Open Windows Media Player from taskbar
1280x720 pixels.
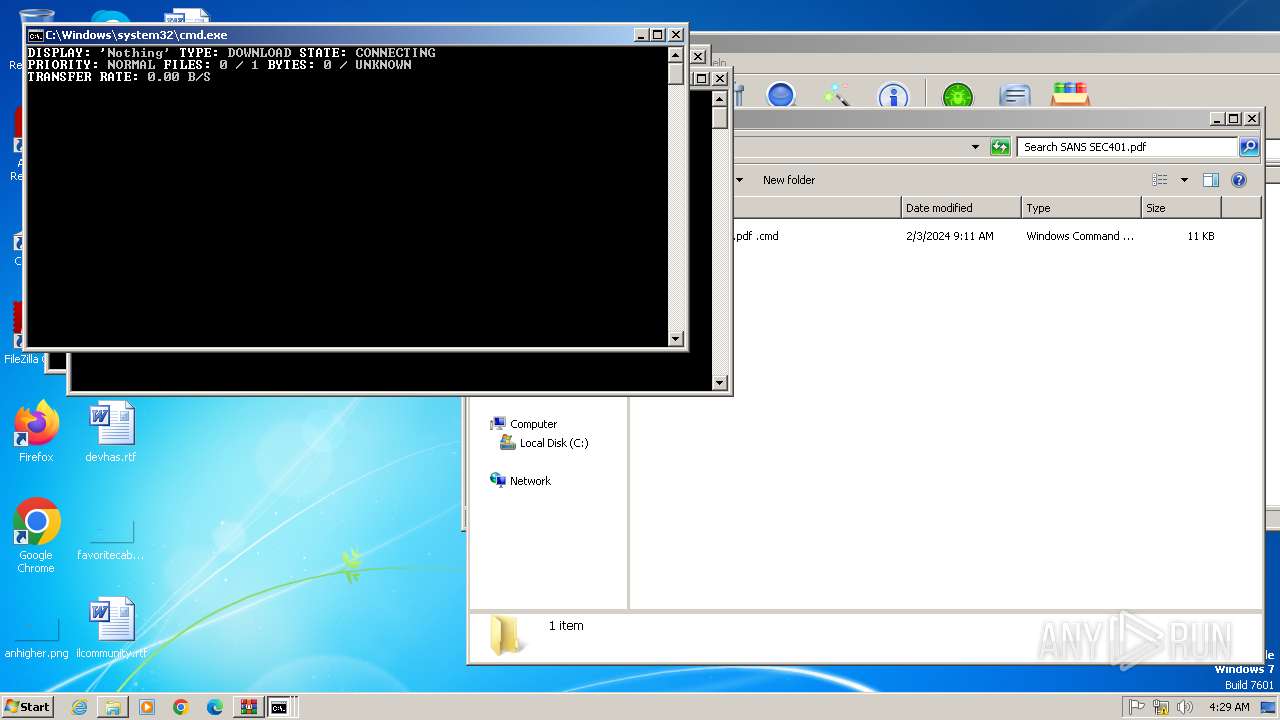point(147,707)
